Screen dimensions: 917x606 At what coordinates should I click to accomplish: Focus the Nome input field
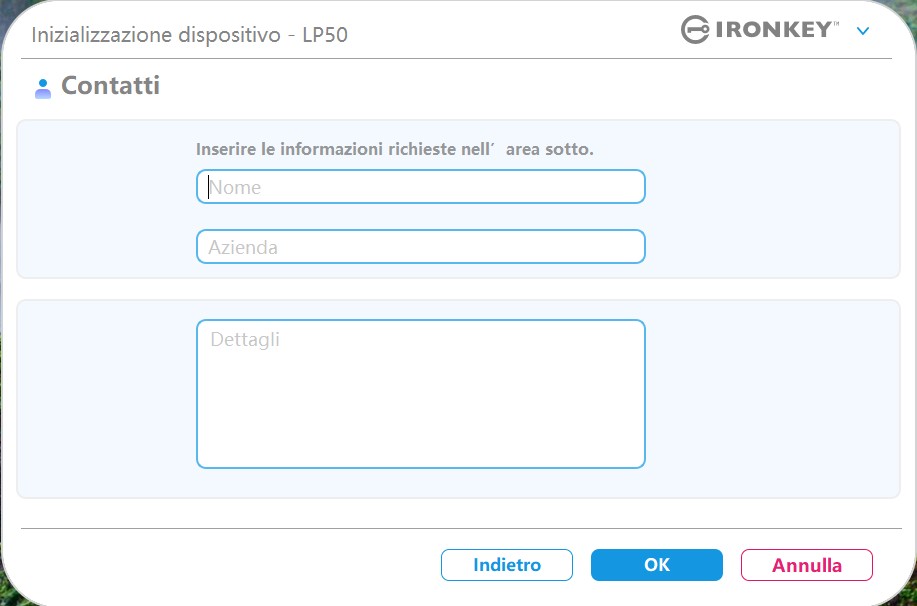[x=420, y=187]
